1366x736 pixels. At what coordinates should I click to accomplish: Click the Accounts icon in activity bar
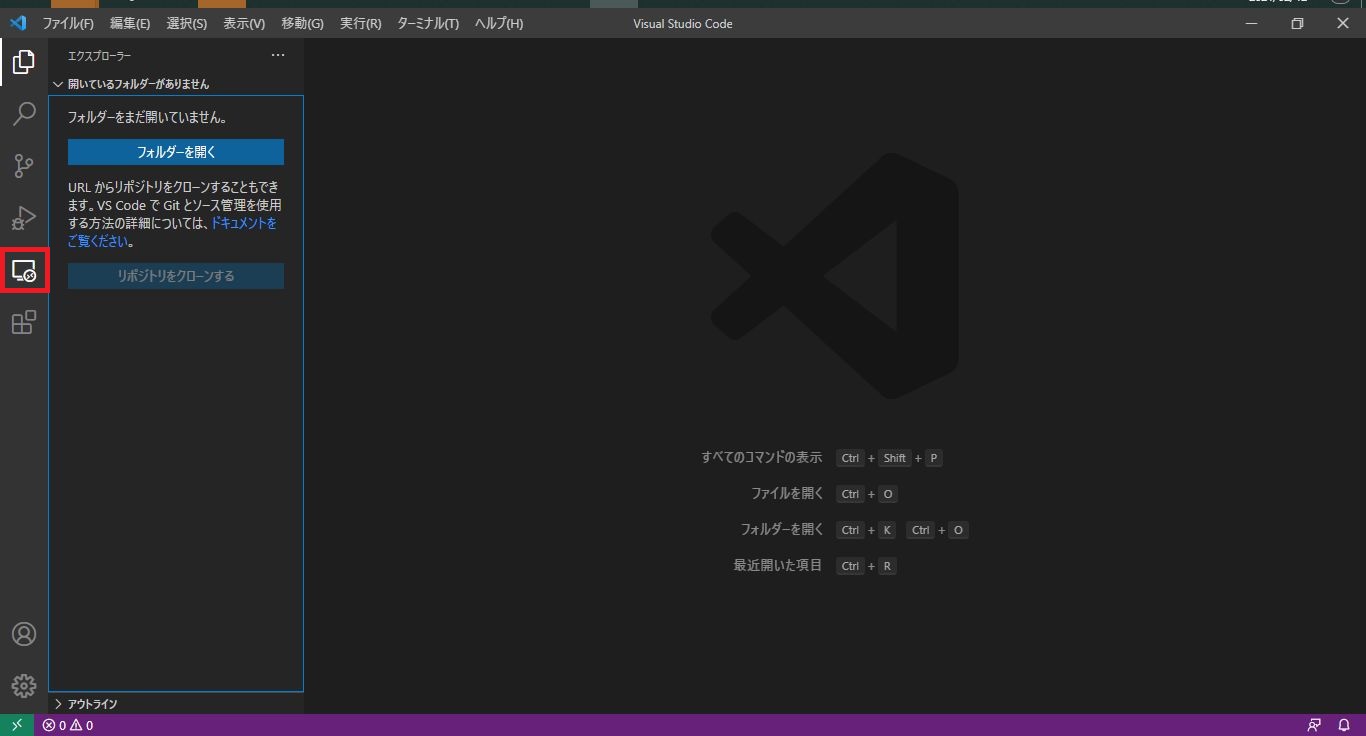coord(24,633)
